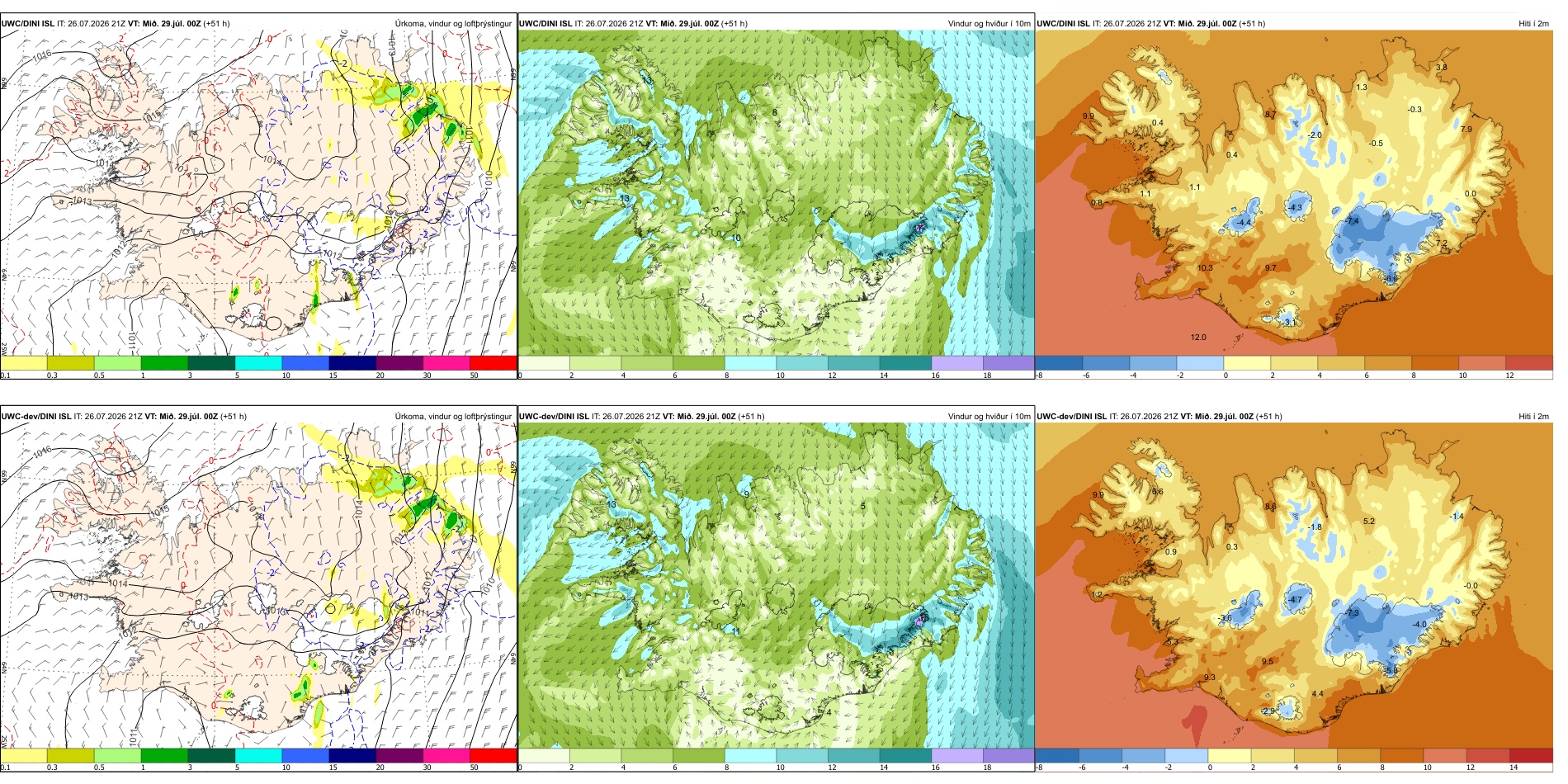The height and width of the screenshot is (784, 1568).
Task: Pick the pale 0 swatch in UWC-dev wind legend
Action: pos(544,756)
